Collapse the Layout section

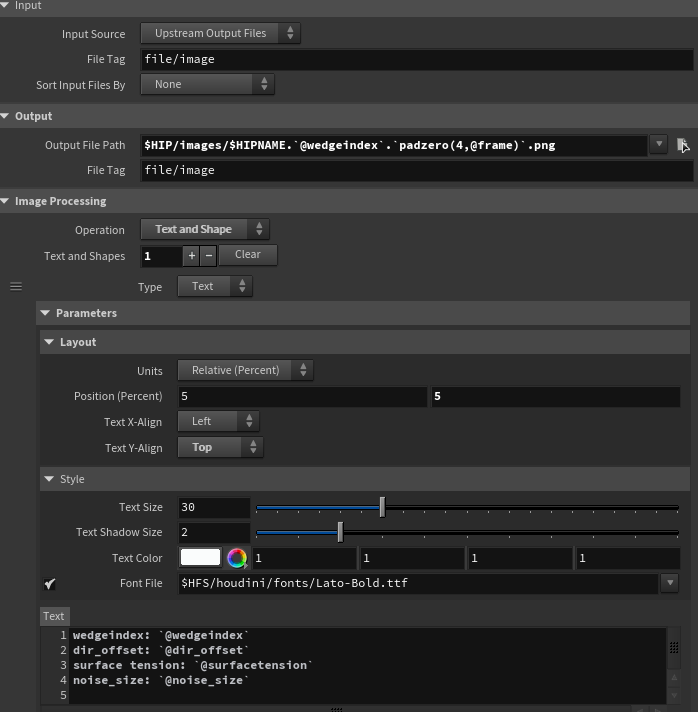click(x=50, y=342)
